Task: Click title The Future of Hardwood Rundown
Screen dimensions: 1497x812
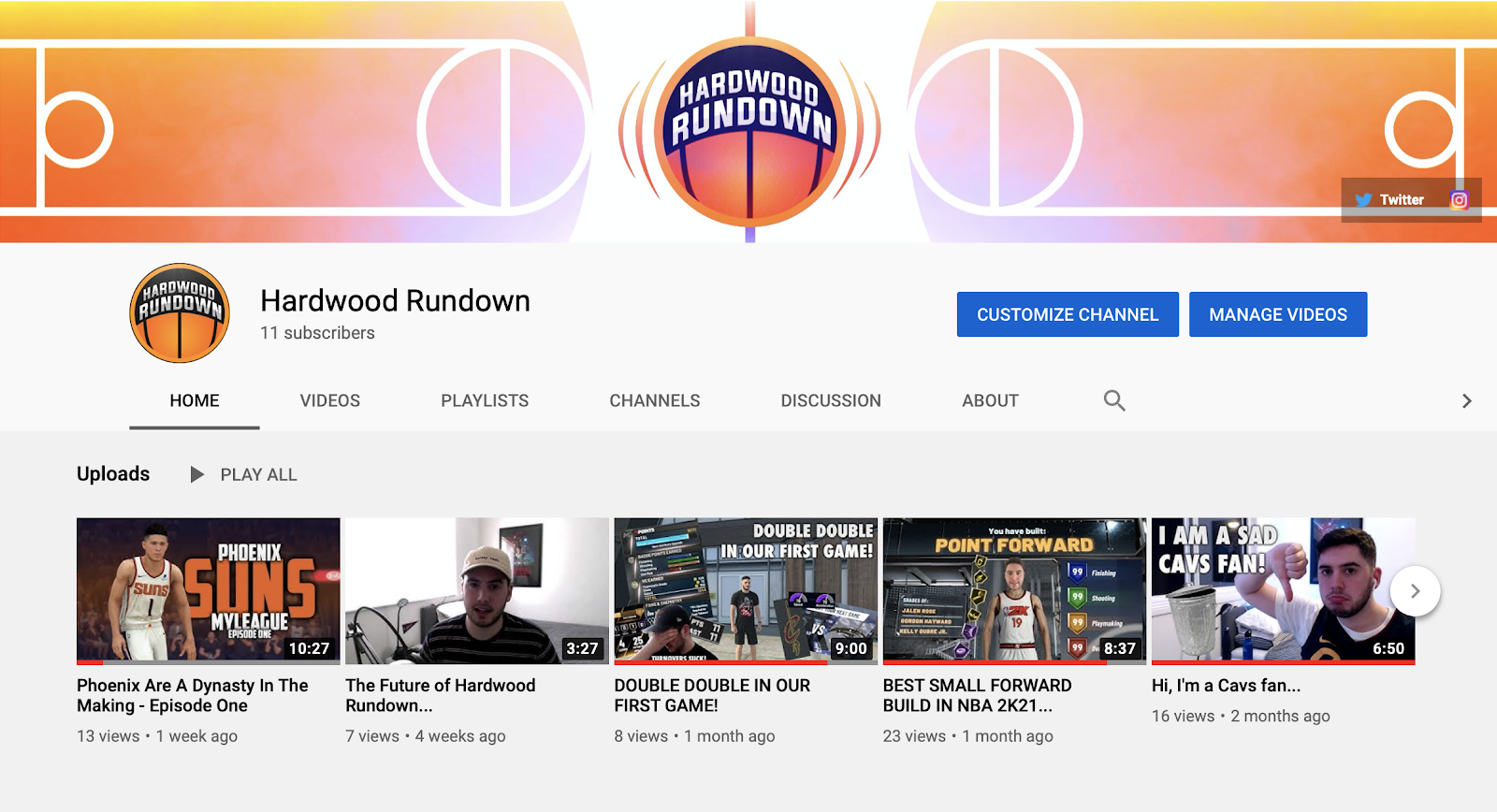Action: pyautogui.click(x=441, y=695)
